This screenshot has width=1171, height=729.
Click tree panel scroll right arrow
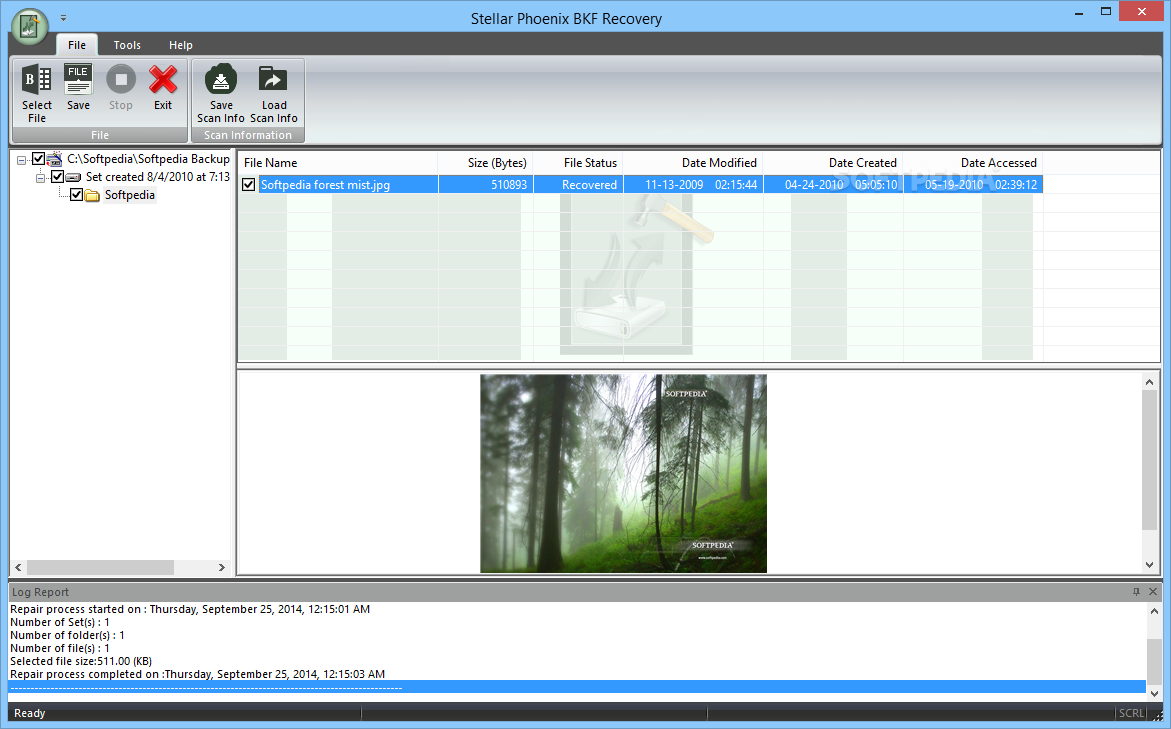[222, 568]
